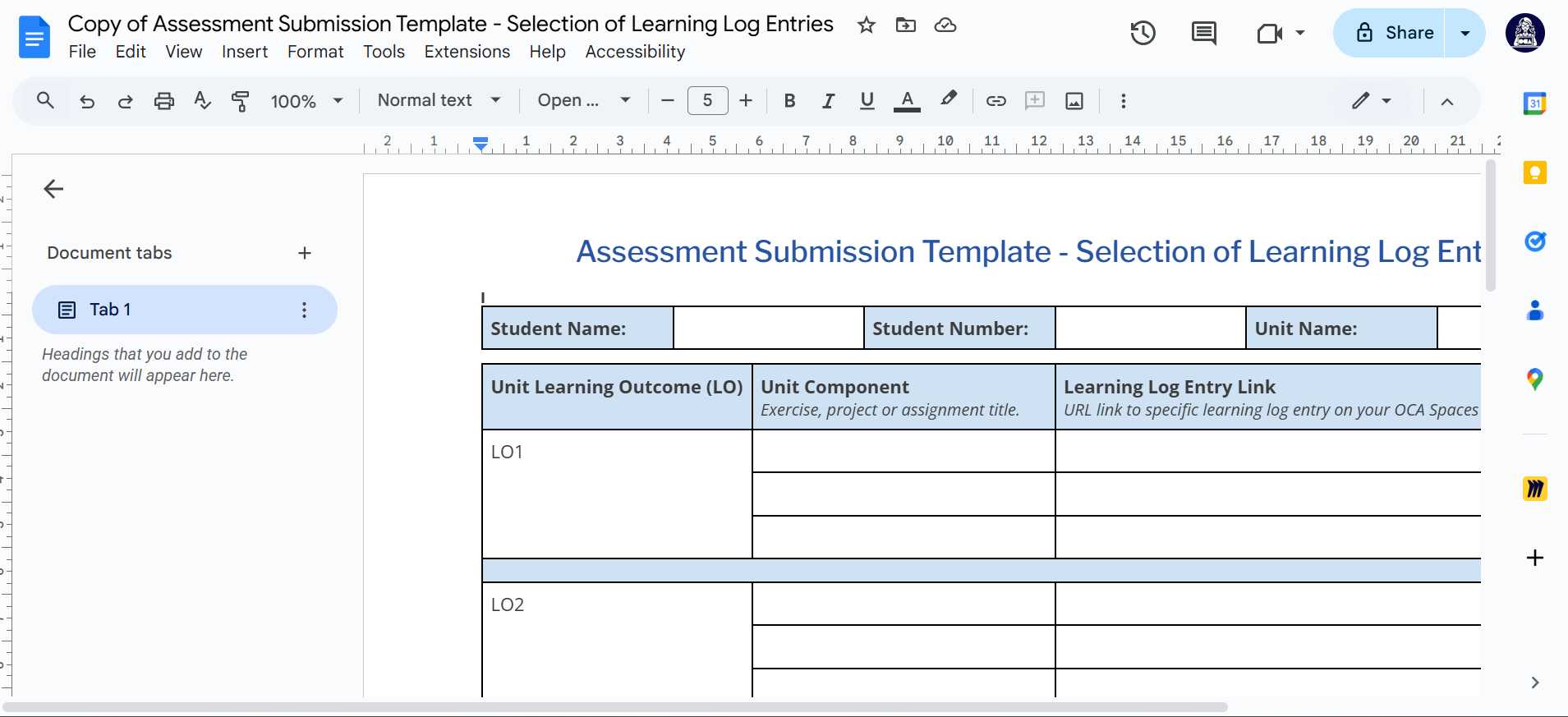This screenshot has width=1568, height=717.
Task: Decrease font size
Action: click(668, 101)
